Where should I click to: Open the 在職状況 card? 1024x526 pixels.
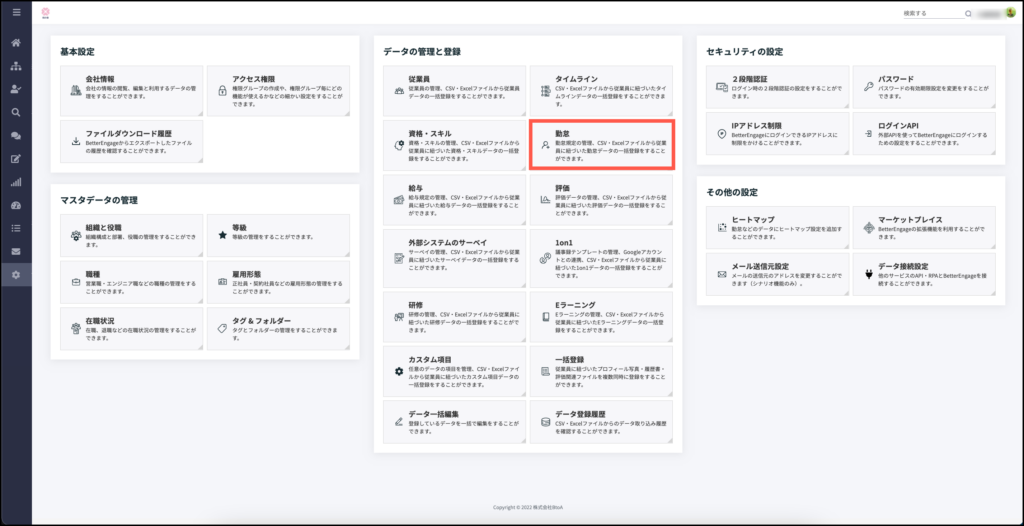(x=131, y=329)
